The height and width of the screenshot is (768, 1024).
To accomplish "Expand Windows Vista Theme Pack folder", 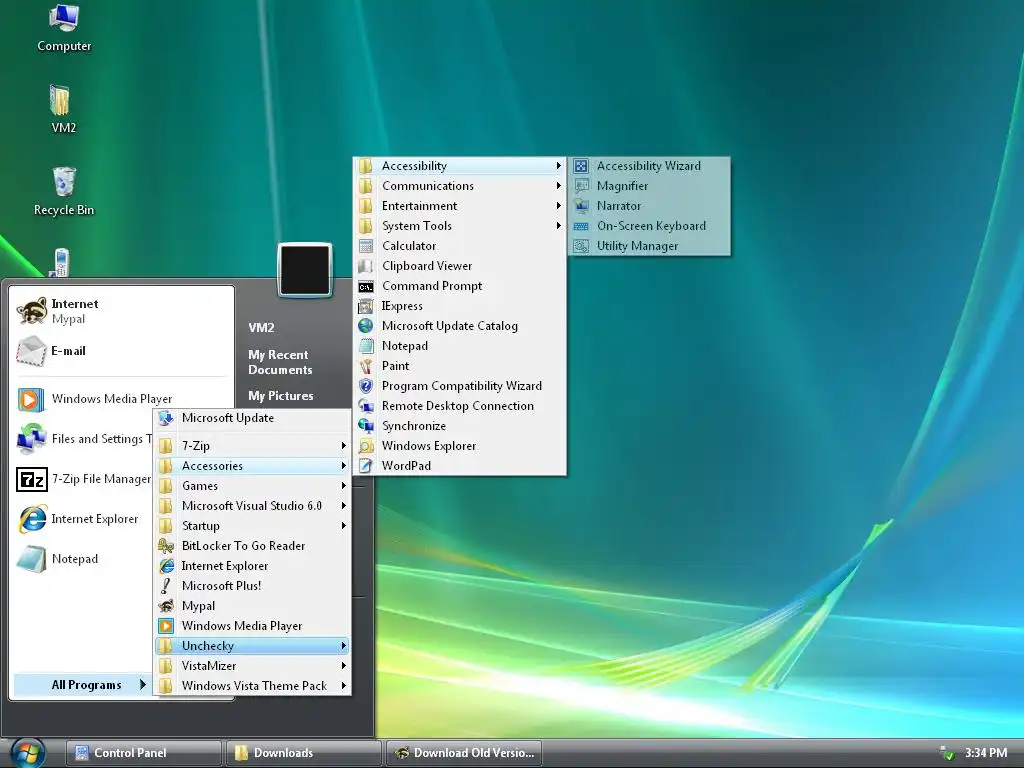I will point(253,686).
